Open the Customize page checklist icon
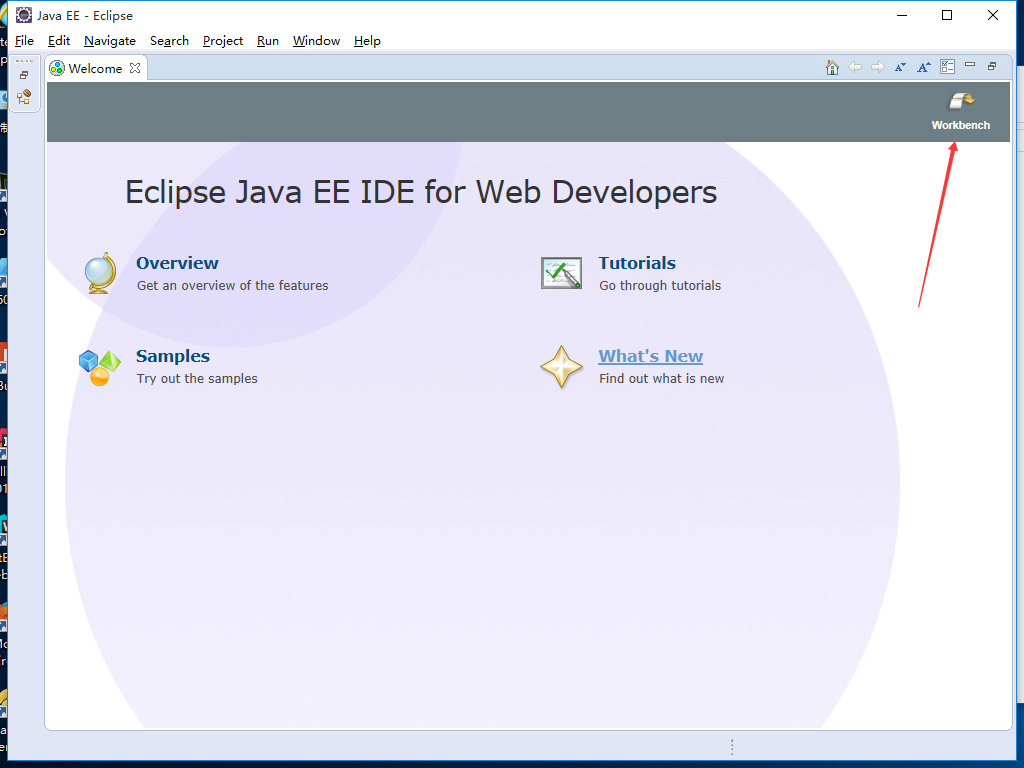Viewport: 1024px width, 768px height. [x=947, y=67]
